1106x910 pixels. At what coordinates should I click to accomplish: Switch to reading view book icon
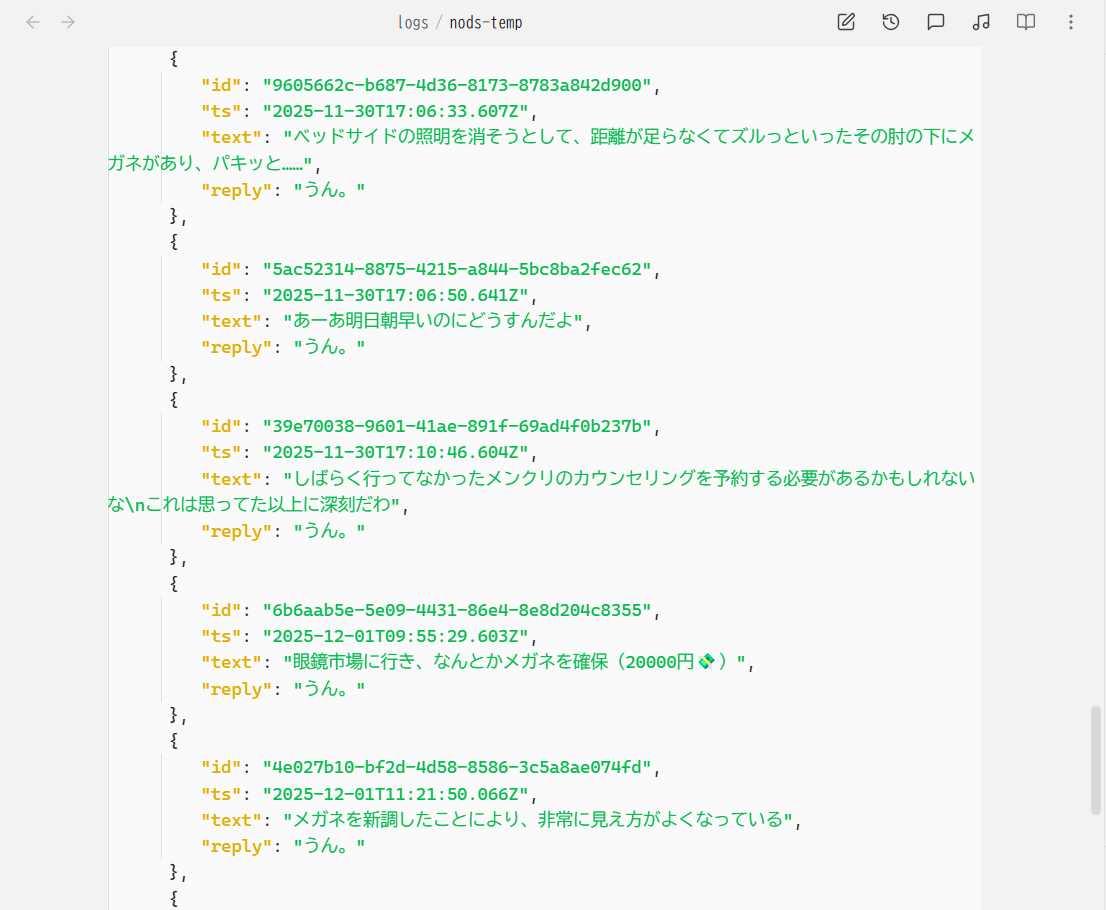pos(1026,22)
